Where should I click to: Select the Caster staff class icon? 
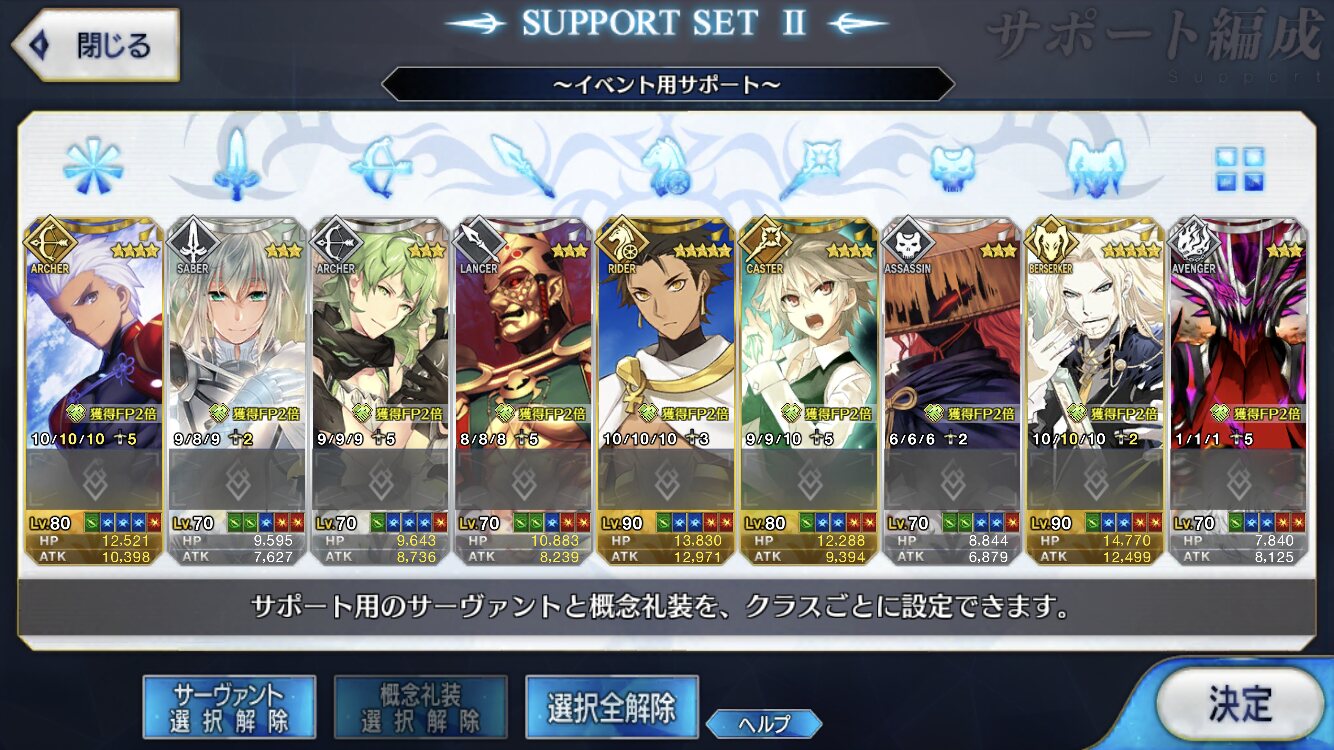[x=810, y=166]
